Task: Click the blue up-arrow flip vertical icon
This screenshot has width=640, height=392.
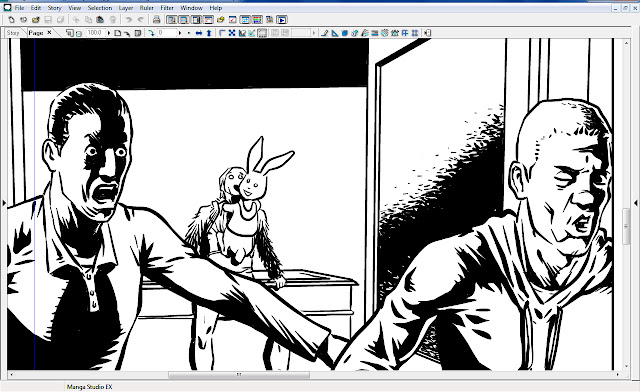Action: pyautogui.click(x=209, y=33)
